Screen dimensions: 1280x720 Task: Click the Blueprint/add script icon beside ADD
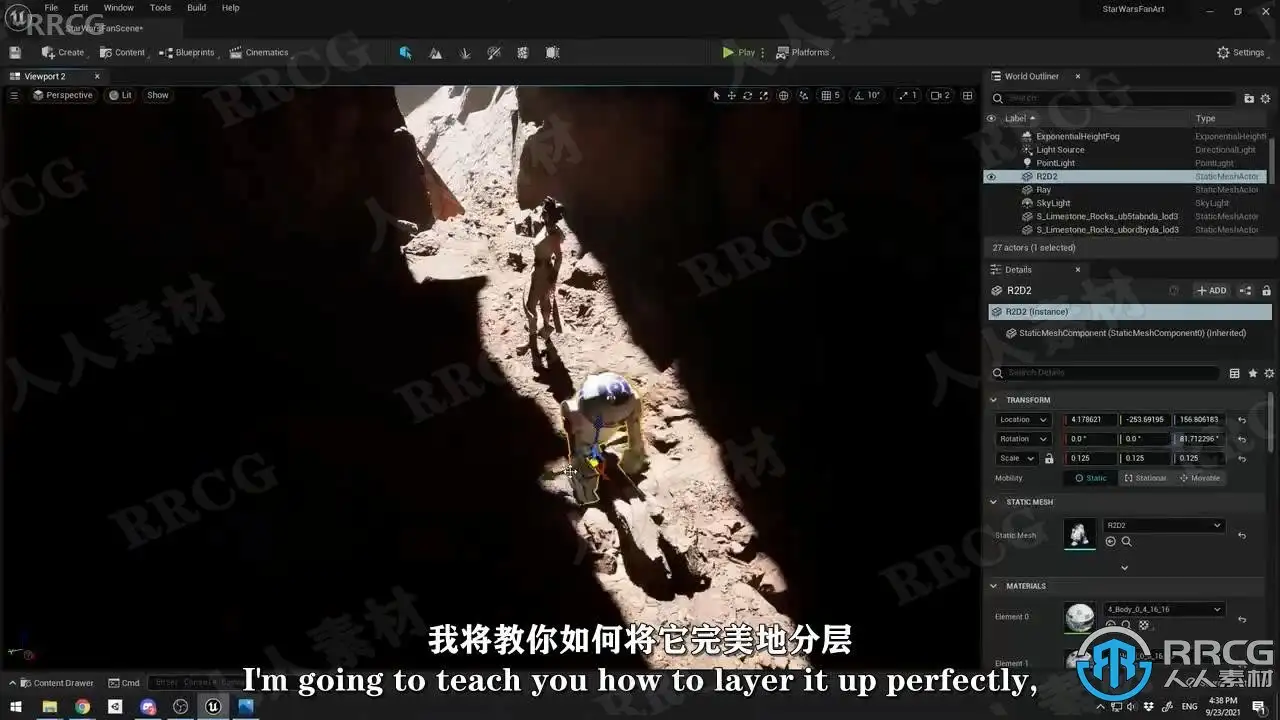tap(1245, 290)
